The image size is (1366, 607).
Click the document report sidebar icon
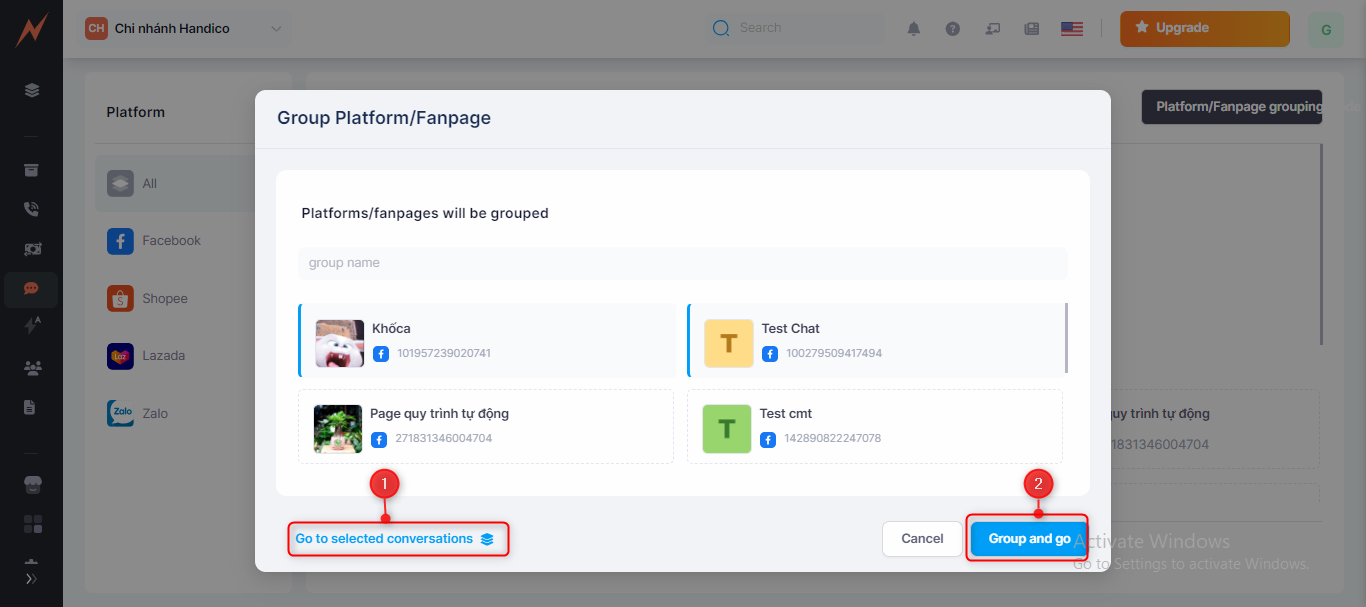[x=31, y=407]
